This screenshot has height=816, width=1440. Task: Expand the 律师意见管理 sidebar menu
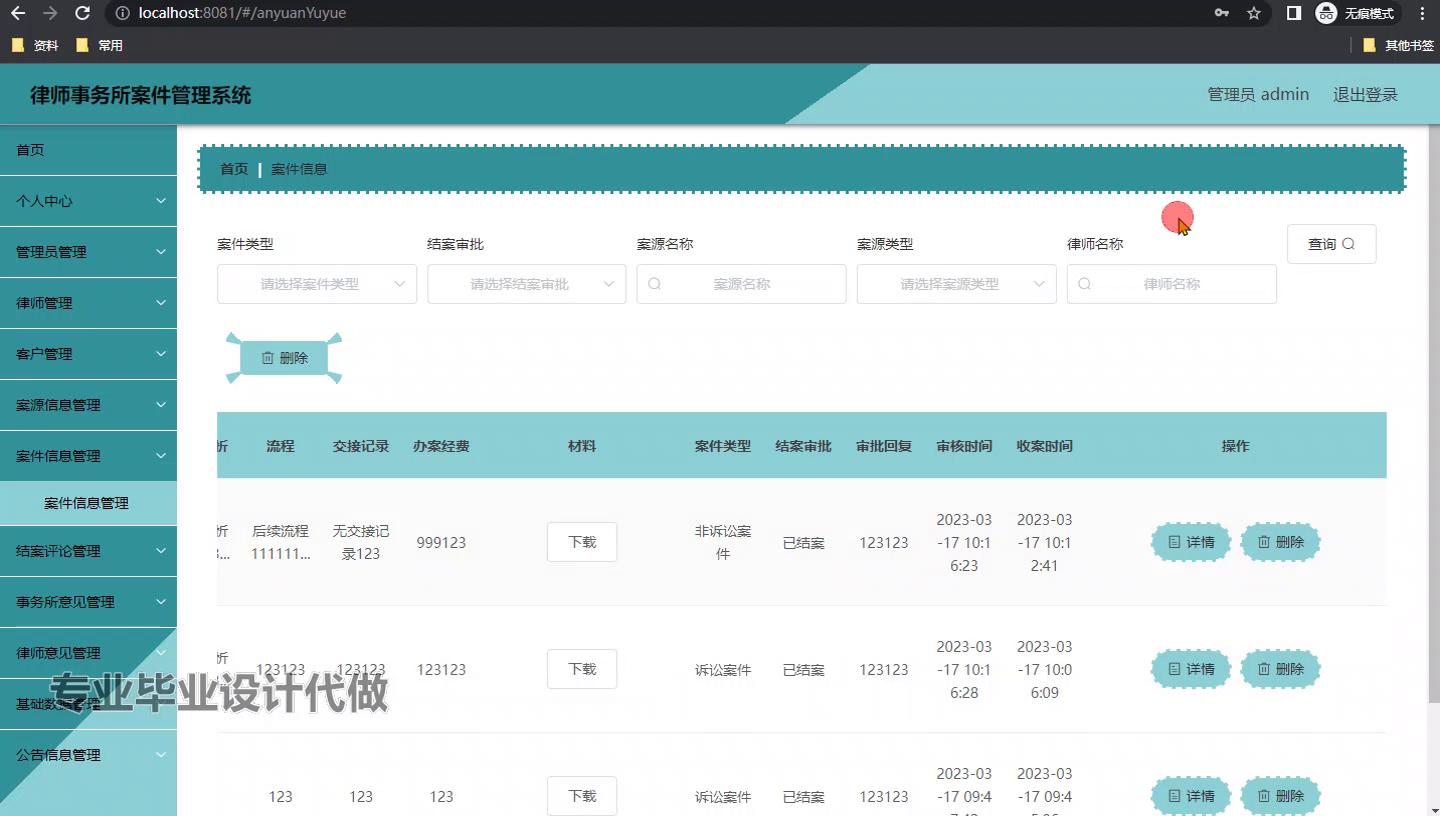click(88, 653)
